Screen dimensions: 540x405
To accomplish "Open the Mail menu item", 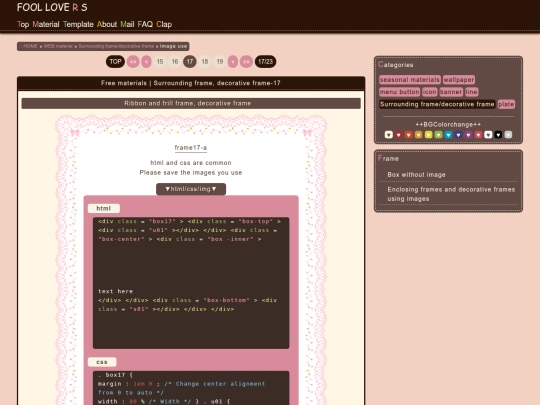I will tap(127, 24).
